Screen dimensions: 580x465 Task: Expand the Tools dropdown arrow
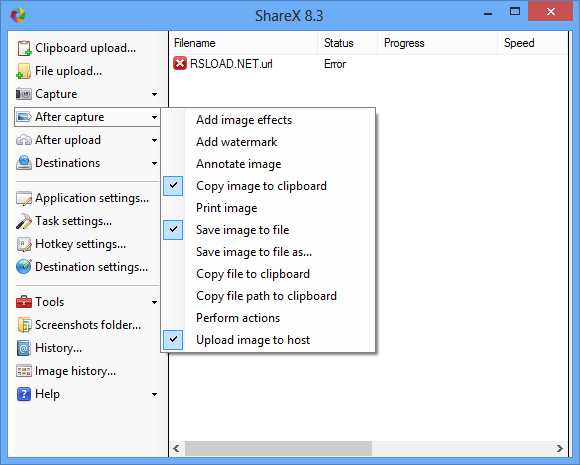pyautogui.click(x=155, y=303)
